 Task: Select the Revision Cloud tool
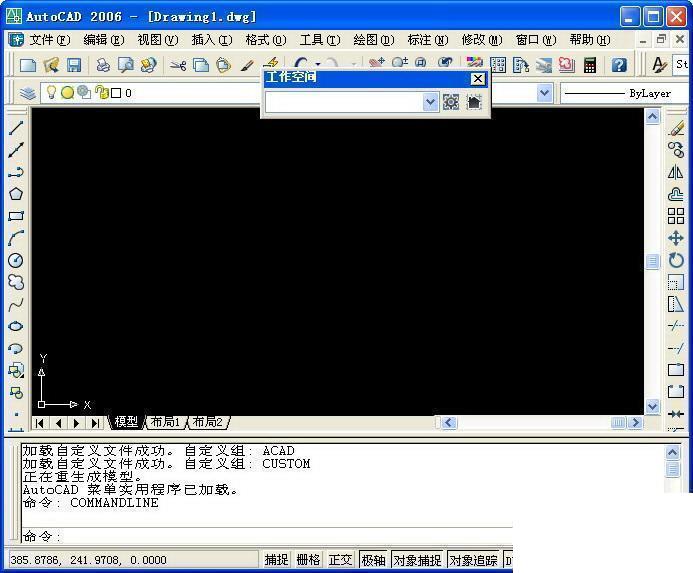(16, 282)
